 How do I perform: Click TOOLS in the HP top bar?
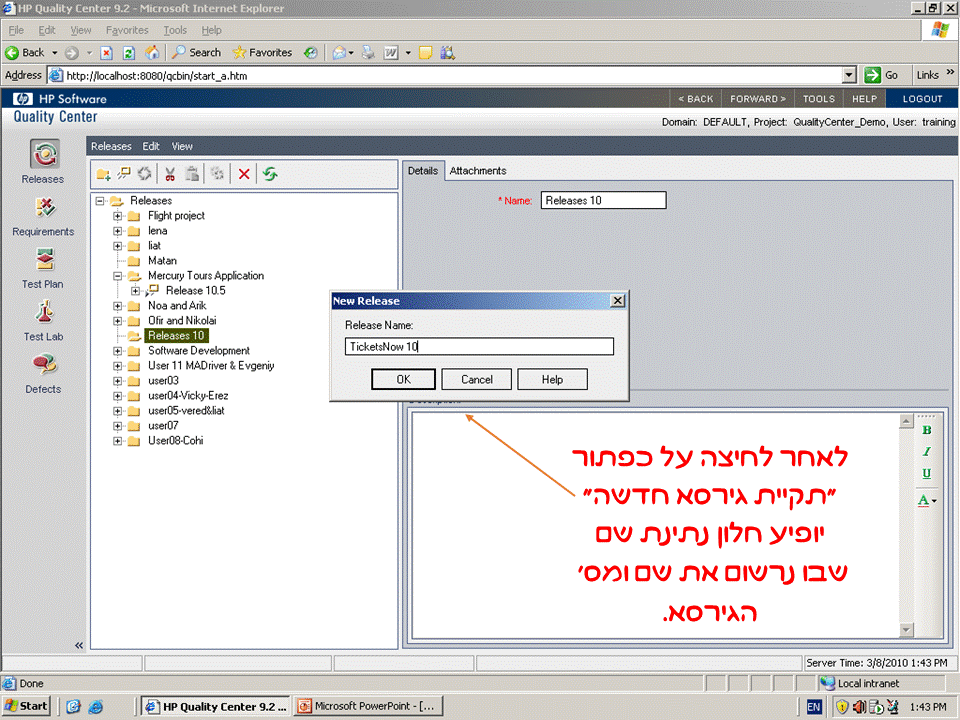819,99
